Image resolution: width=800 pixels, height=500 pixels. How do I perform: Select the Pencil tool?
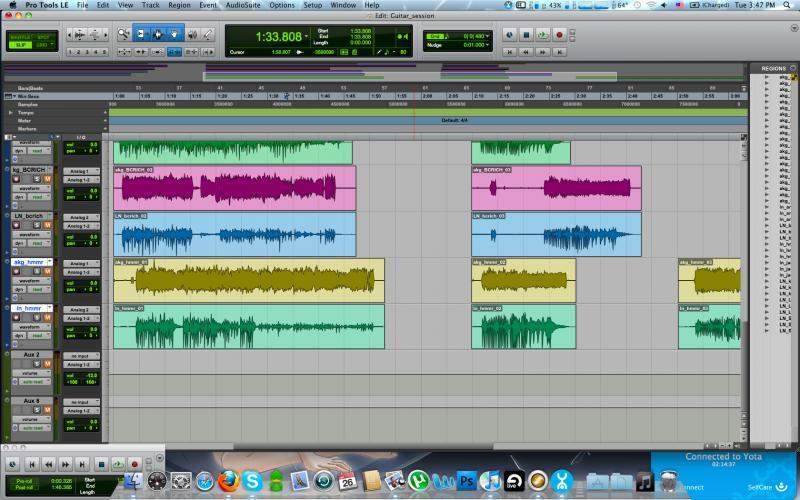(x=207, y=34)
